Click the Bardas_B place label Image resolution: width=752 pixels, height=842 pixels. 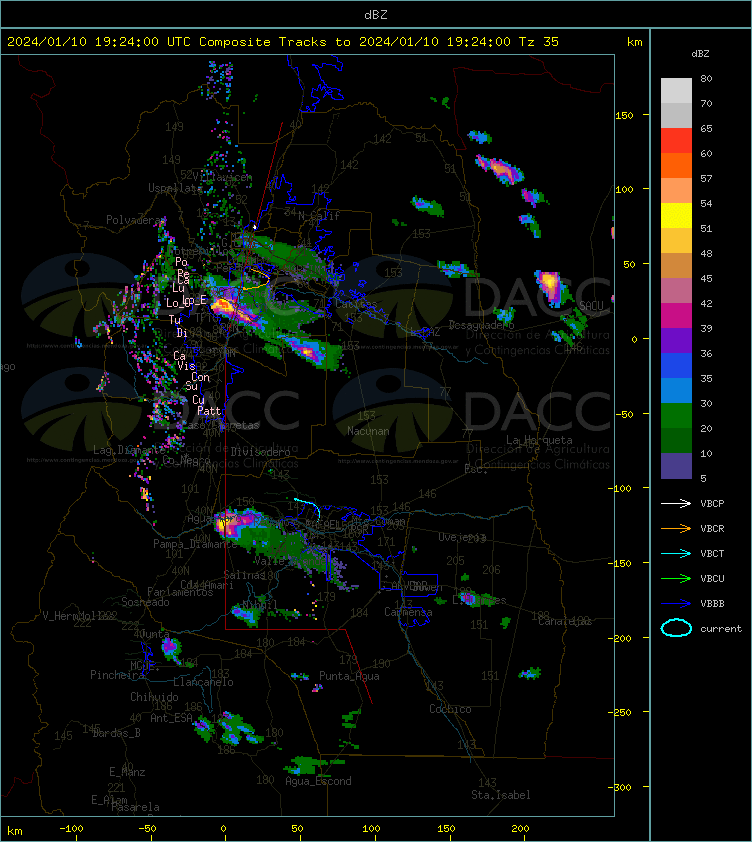pos(117,732)
